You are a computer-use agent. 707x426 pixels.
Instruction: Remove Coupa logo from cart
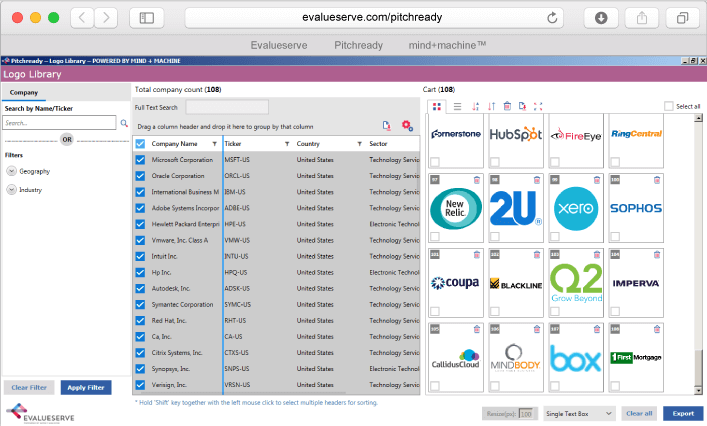coord(477,255)
